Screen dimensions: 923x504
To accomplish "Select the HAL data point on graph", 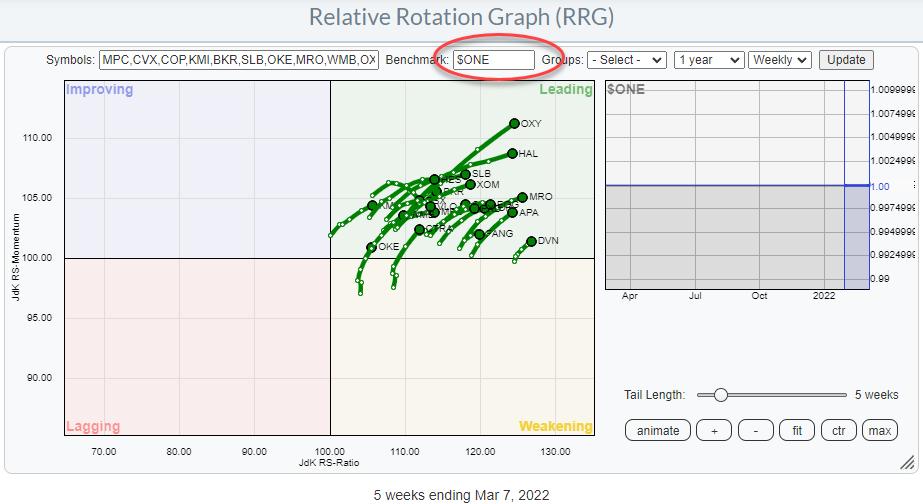I will tap(512, 154).
